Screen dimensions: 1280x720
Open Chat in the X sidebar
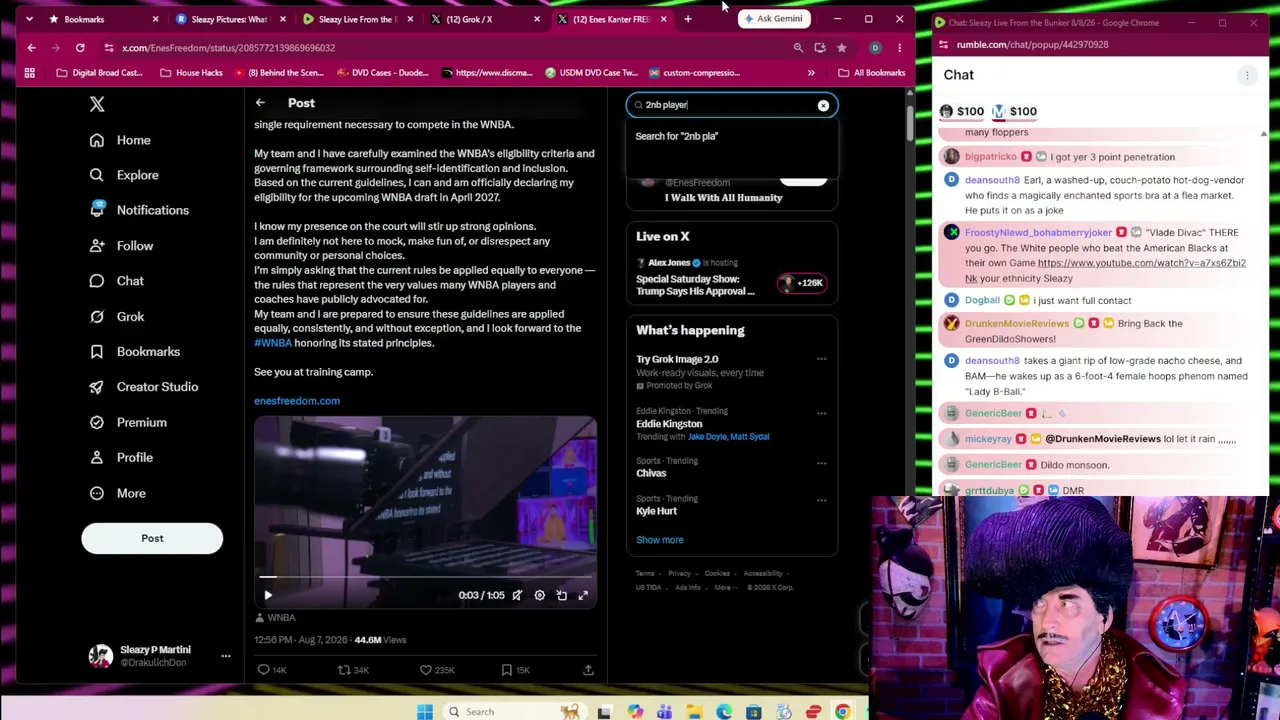tap(117, 281)
